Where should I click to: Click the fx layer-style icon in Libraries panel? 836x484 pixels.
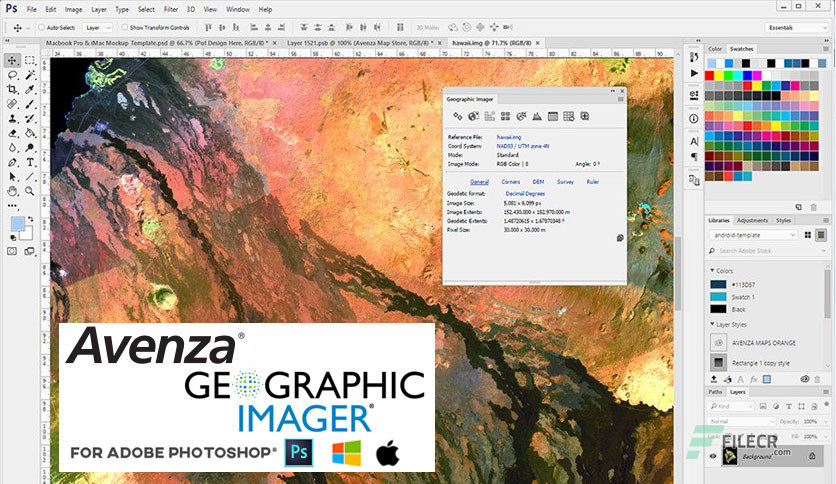pyautogui.click(x=753, y=380)
